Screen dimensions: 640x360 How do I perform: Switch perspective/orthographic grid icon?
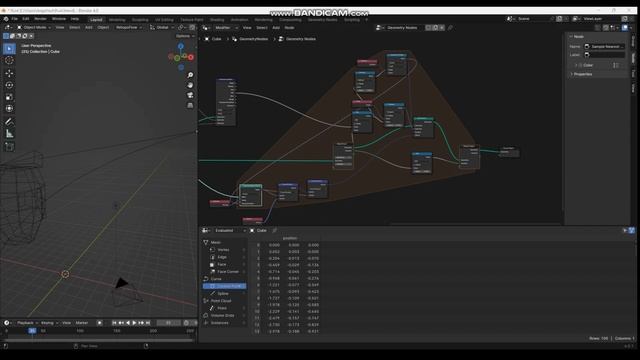click(190, 105)
